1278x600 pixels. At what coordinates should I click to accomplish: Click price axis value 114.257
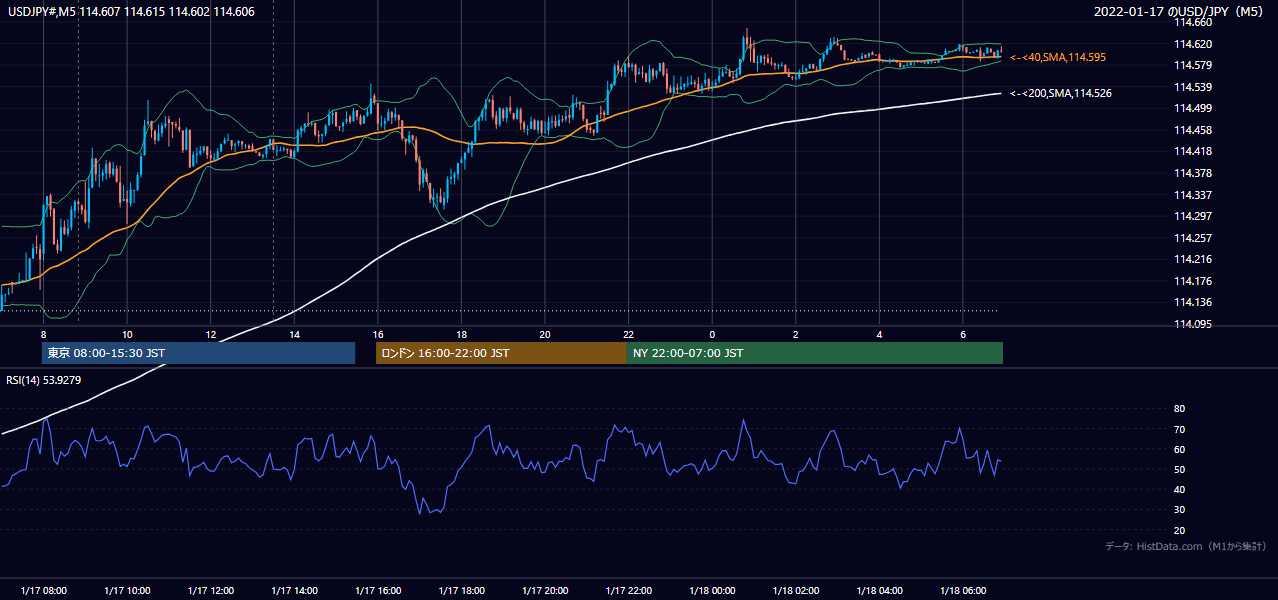tap(1195, 238)
